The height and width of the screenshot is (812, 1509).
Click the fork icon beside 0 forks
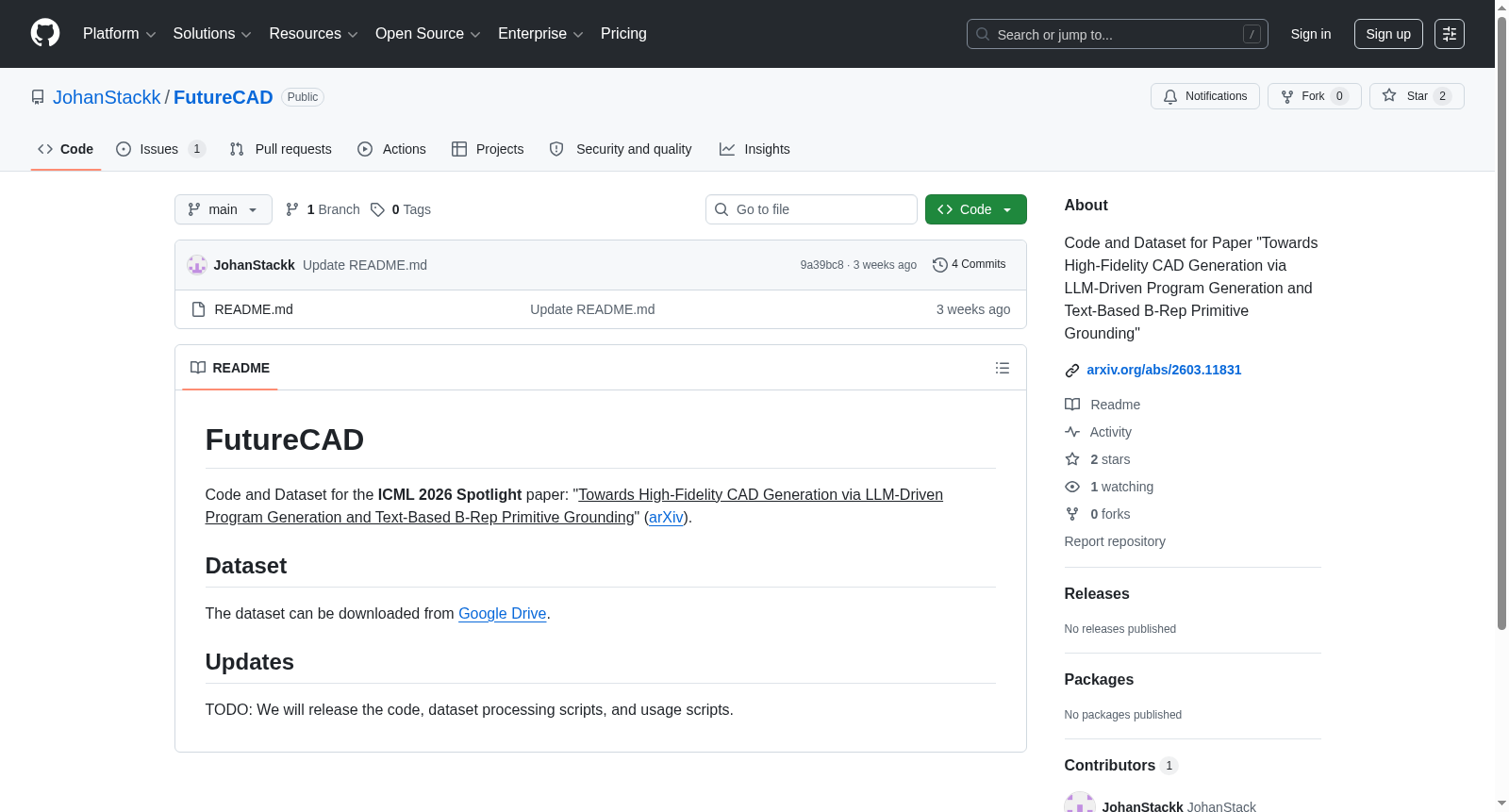pyautogui.click(x=1072, y=514)
